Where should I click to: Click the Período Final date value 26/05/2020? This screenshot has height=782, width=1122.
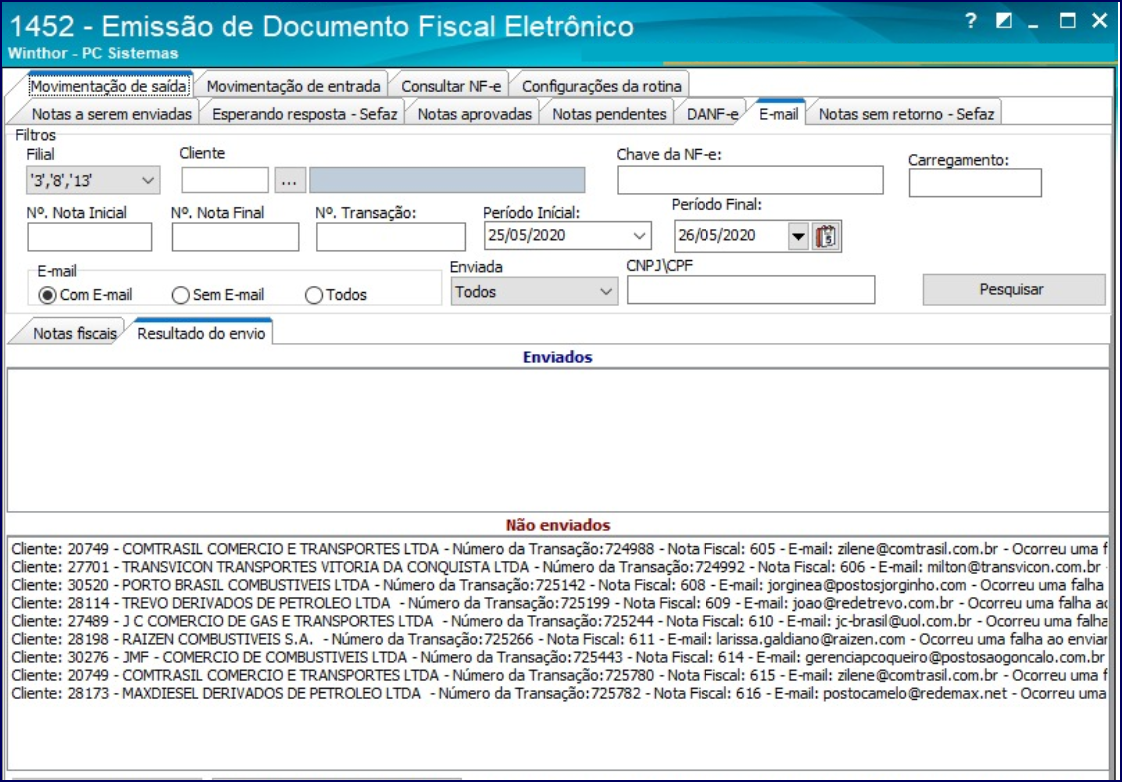click(x=717, y=235)
